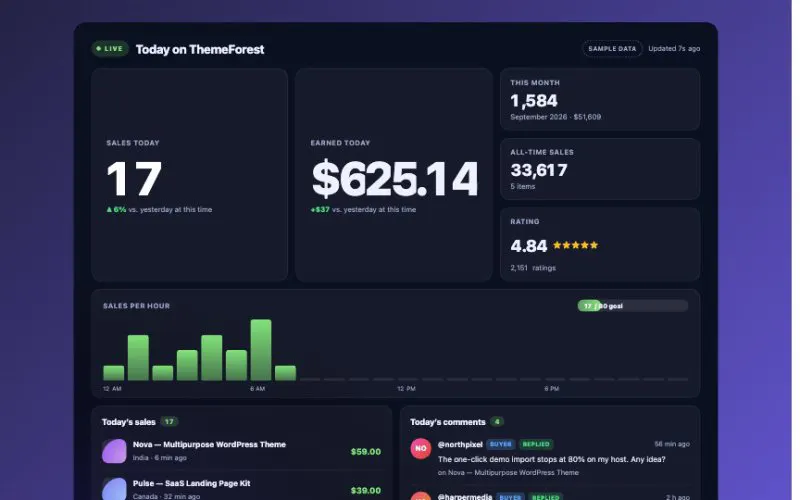
Task: Select the 'Updated 7s ago' text
Action: click(x=674, y=49)
